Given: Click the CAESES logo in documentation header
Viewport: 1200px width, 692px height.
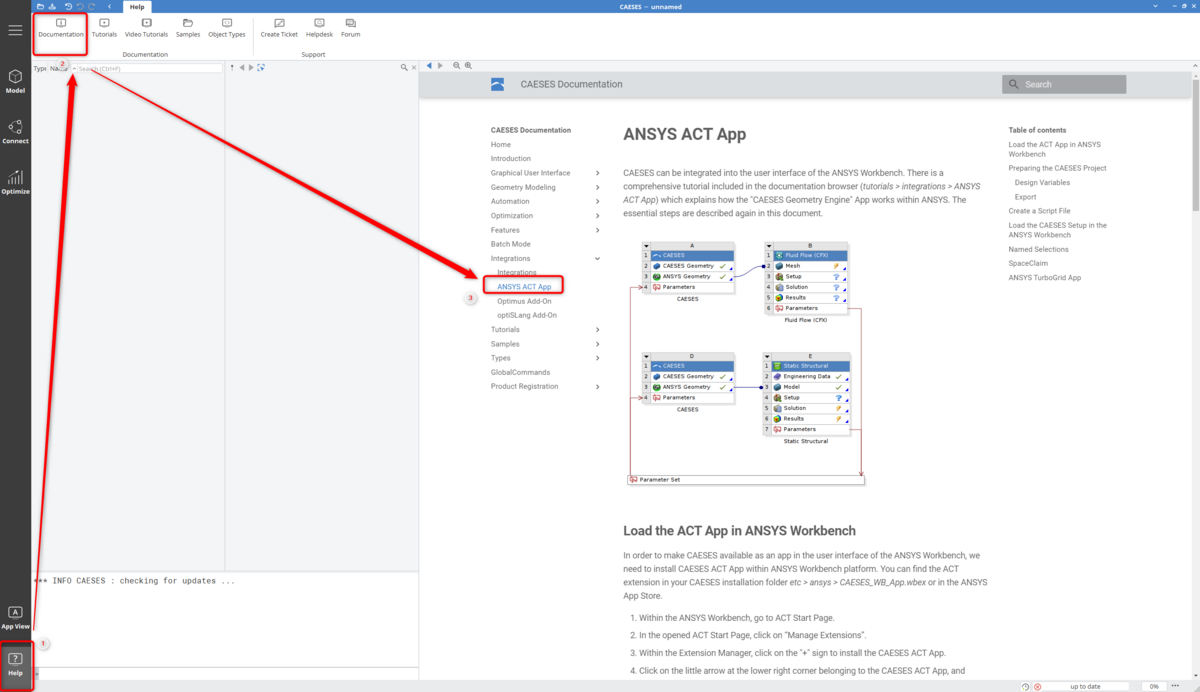Looking at the screenshot, I should (x=498, y=85).
